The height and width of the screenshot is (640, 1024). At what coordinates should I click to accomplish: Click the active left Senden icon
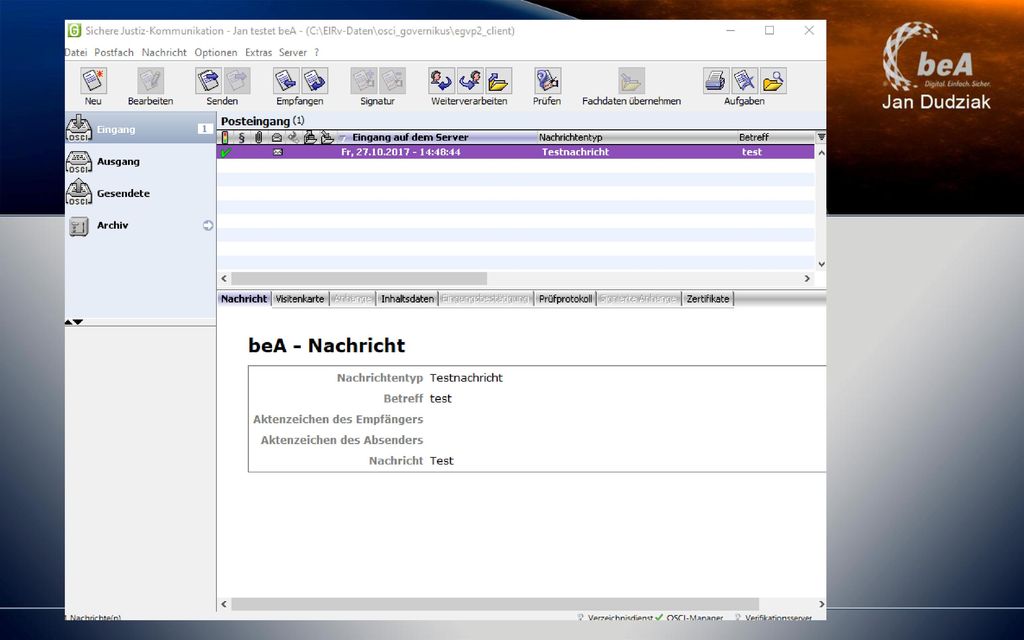click(208, 81)
